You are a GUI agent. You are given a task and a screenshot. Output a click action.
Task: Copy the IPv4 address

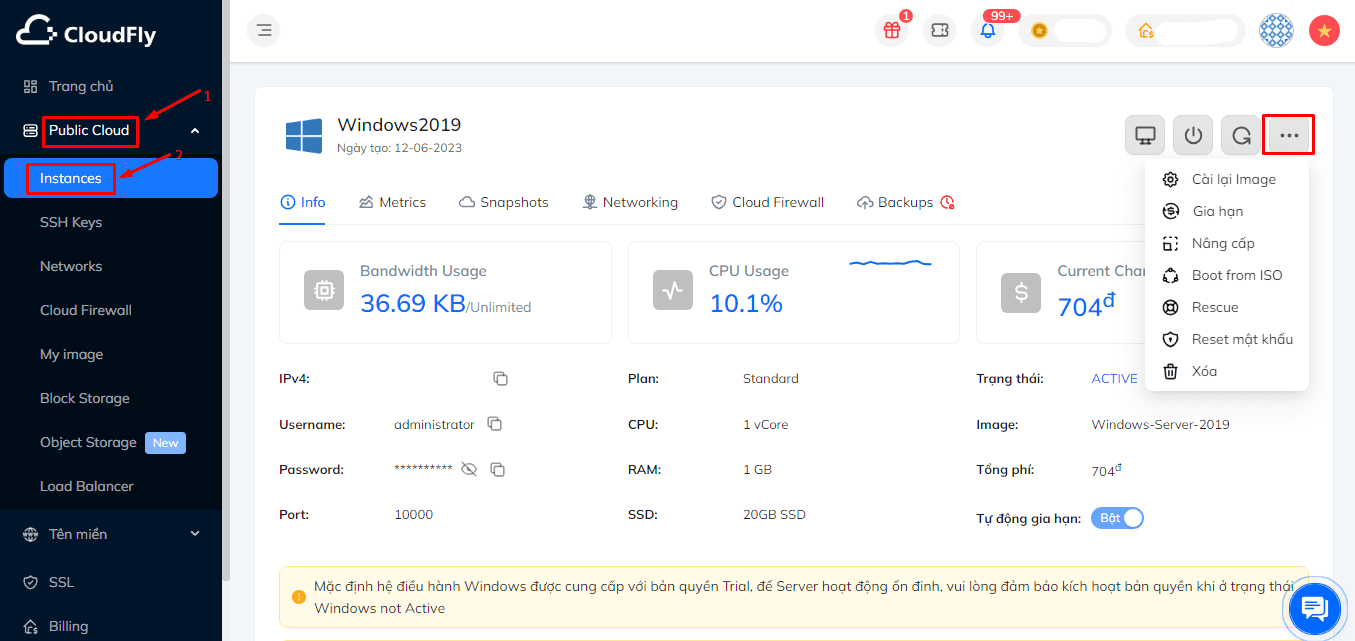click(x=500, y=379)
